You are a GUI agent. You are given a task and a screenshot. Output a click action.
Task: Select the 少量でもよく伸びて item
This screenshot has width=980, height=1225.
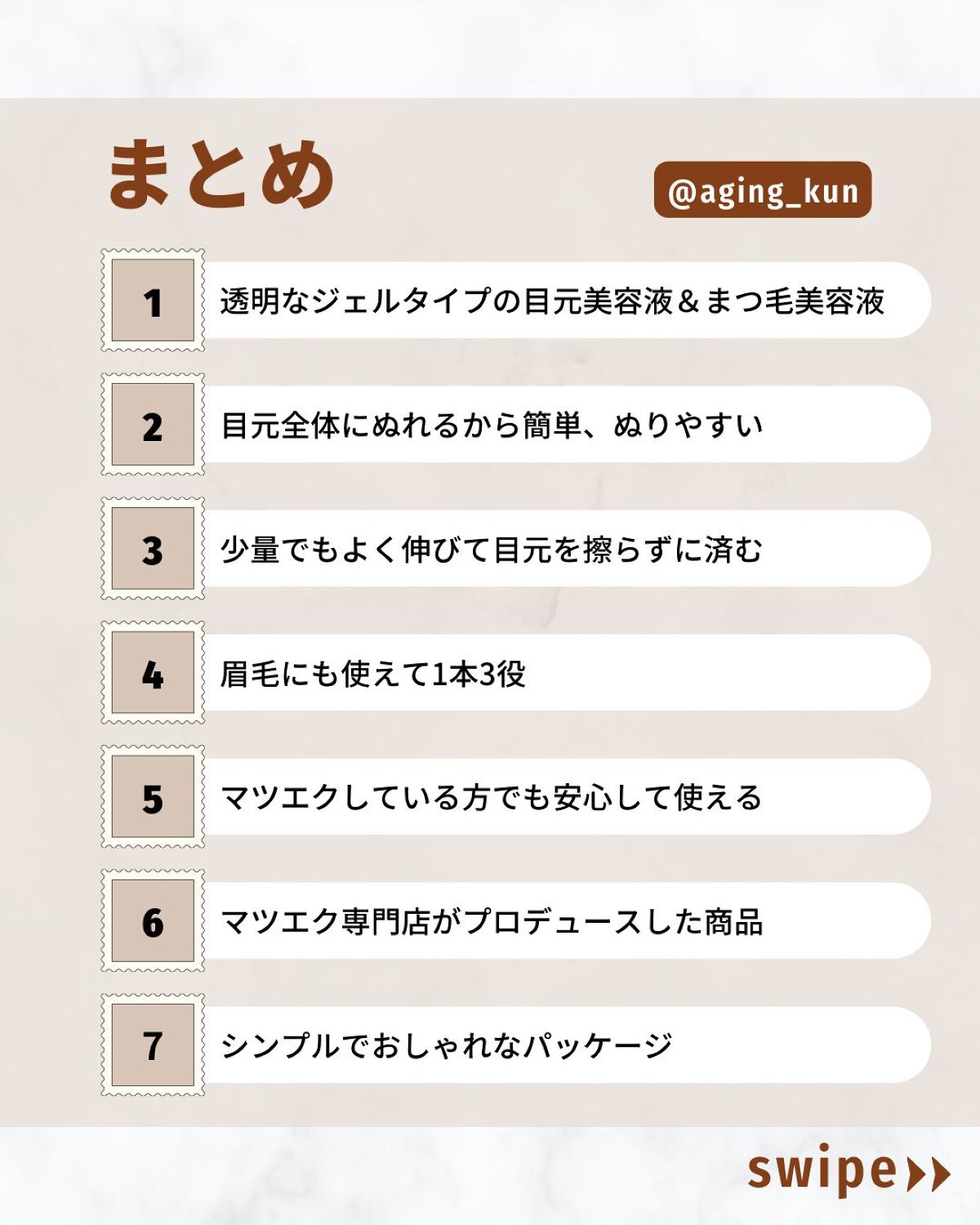click(x=490, y=550)
